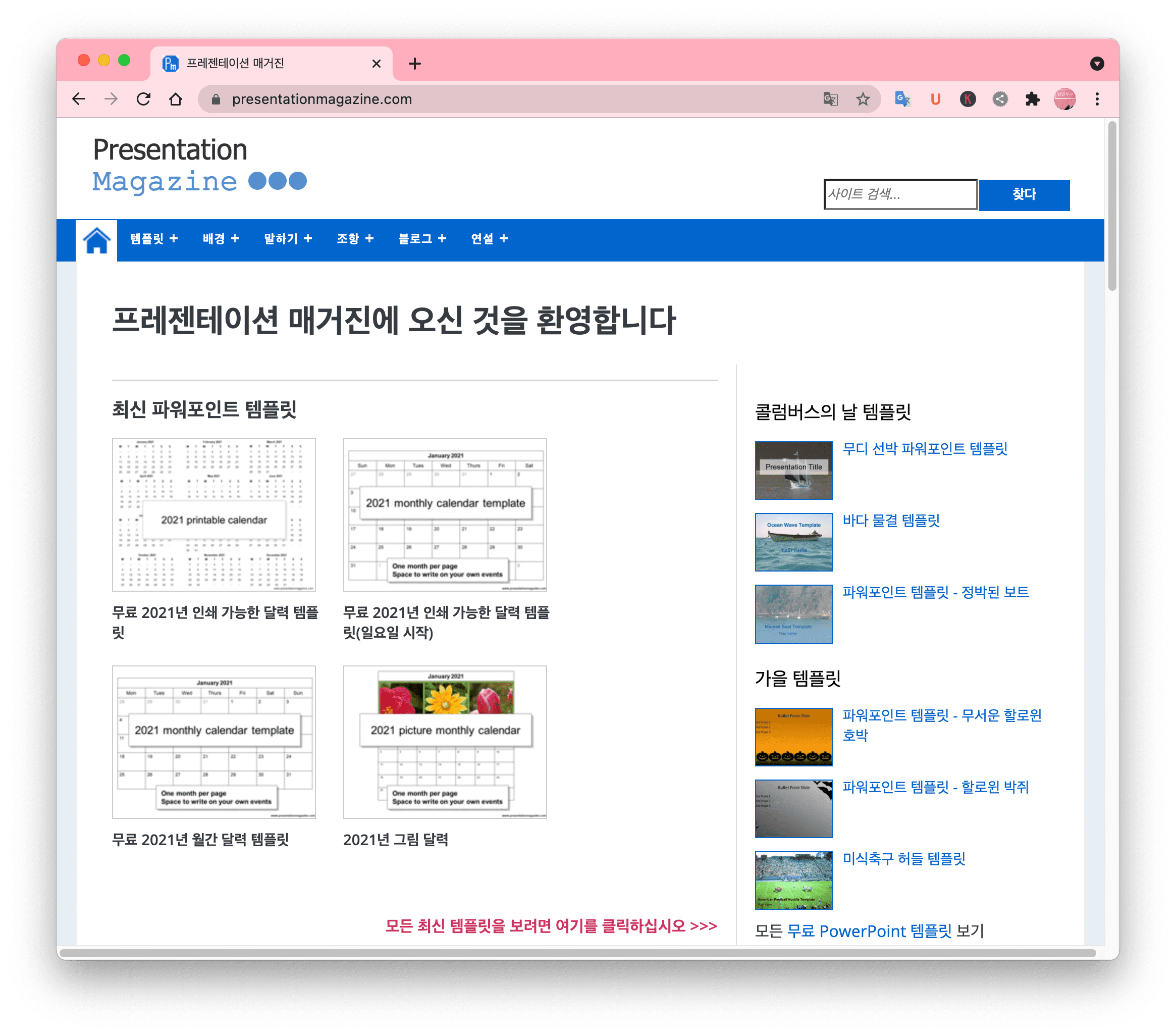
Task: Click the browser forward arrow
Action: (111, 99)
